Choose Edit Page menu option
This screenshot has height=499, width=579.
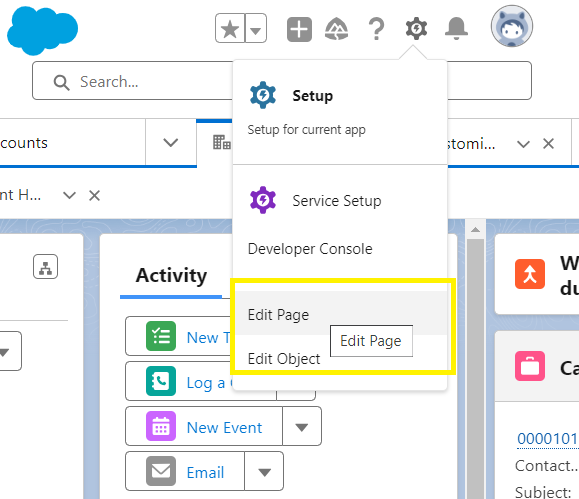tap(340, 314)
